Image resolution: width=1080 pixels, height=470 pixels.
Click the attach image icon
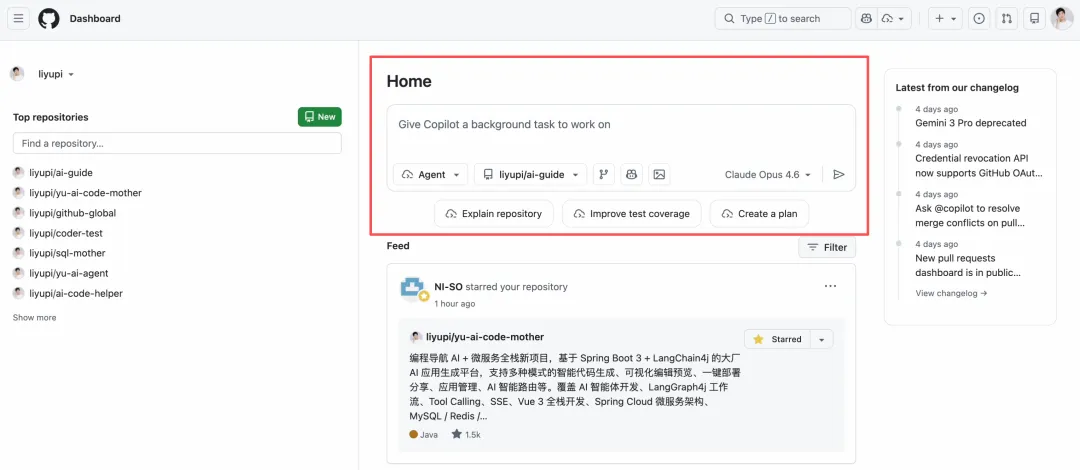pyautogui.click(x=659, y=174)
